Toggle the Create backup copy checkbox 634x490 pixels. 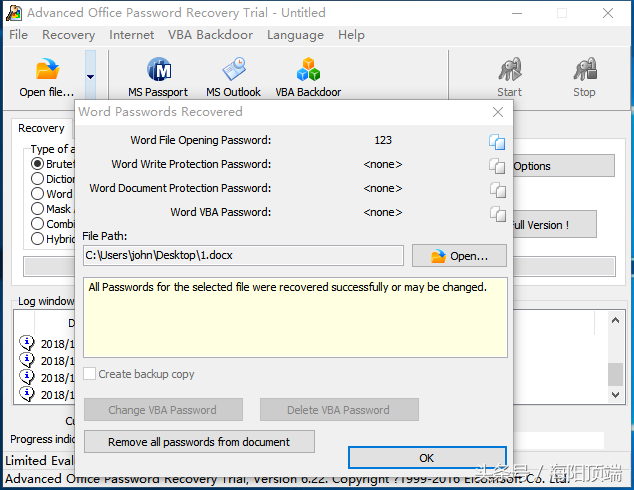click(x=89, y=374)
